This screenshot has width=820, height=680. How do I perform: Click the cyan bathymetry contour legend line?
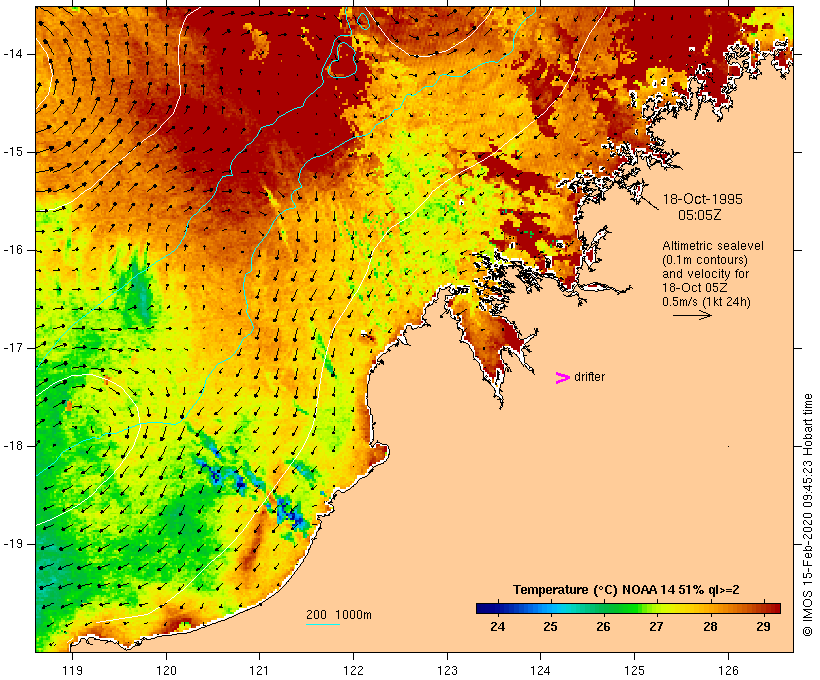[323, 624]
